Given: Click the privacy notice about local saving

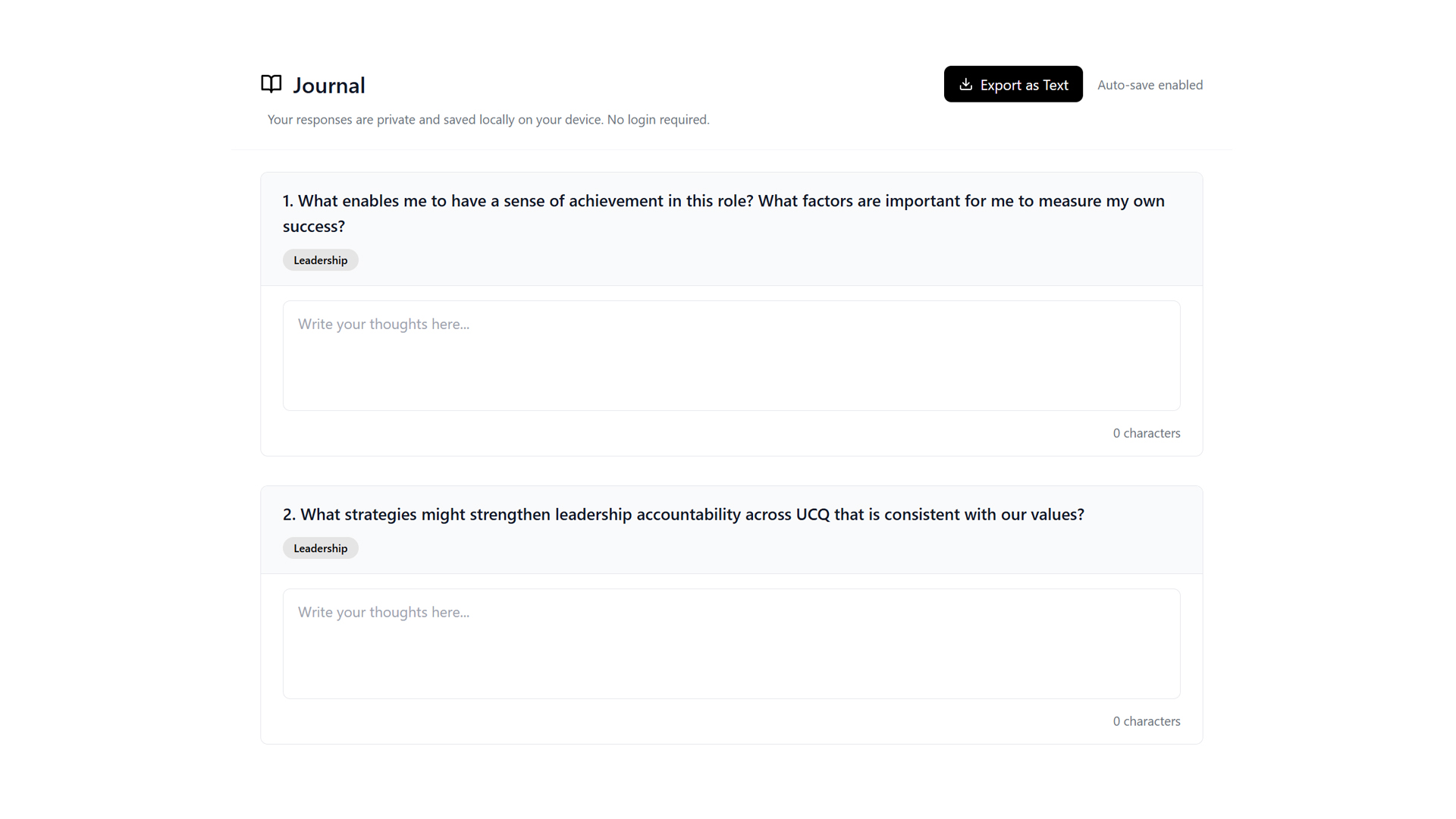Looking at the screenshot, I should click(488, 120).
